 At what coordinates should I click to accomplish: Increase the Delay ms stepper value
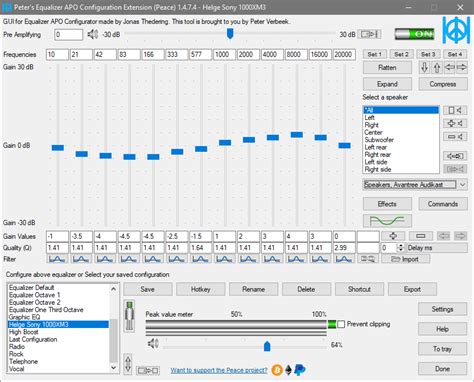[400, 246]
